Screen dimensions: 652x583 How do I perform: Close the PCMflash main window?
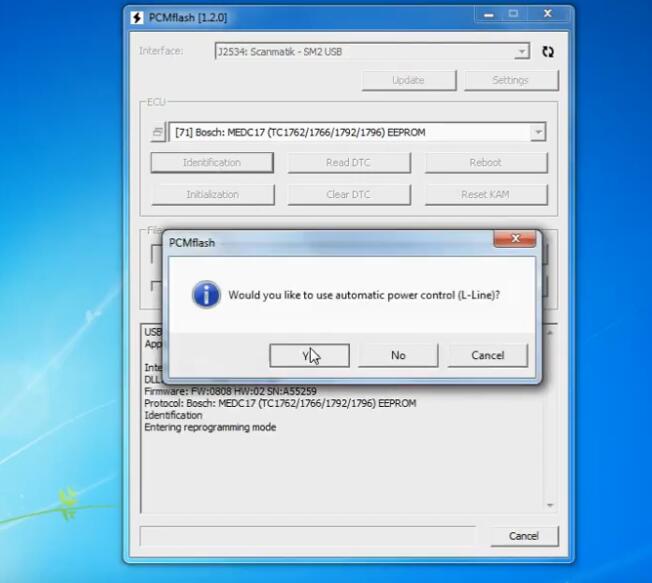tap(548, 15)
